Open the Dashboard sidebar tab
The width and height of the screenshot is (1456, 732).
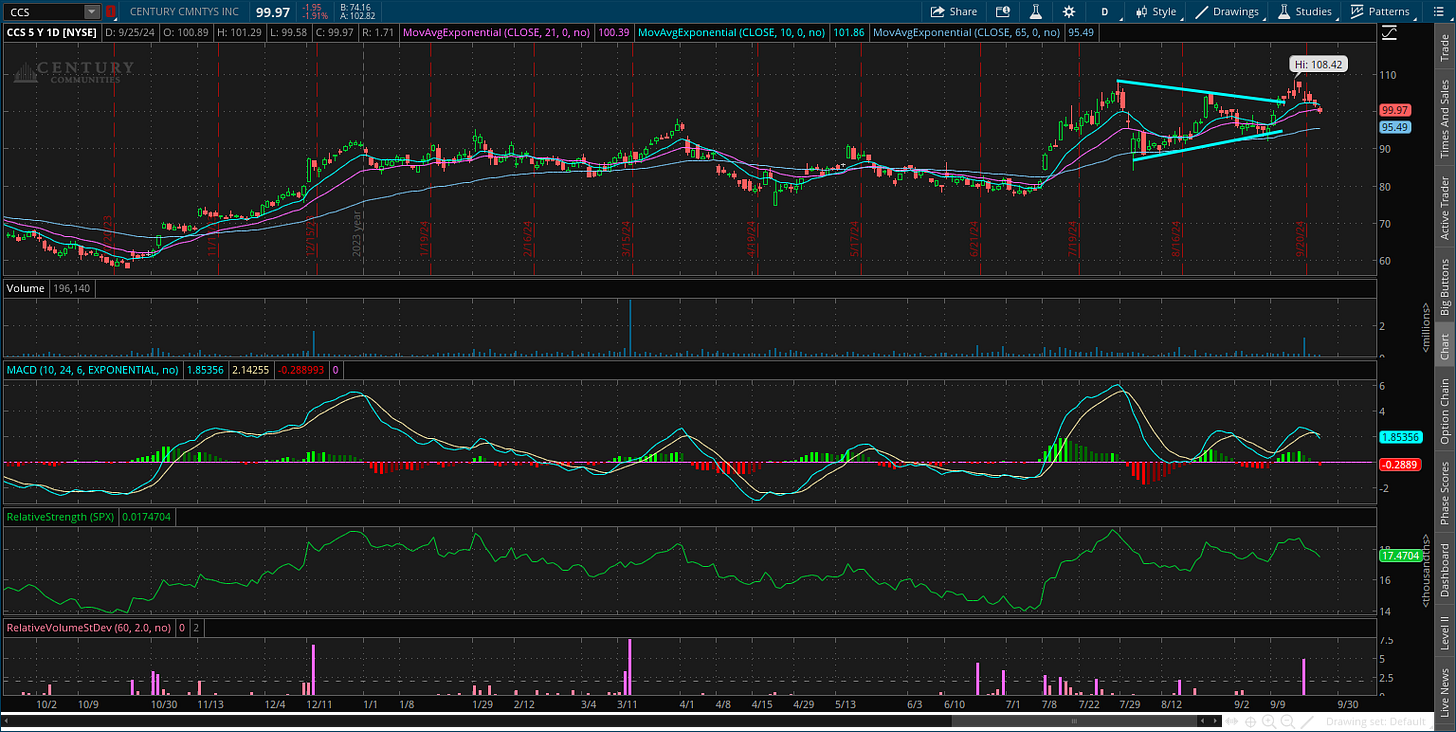coord(1444,570)
